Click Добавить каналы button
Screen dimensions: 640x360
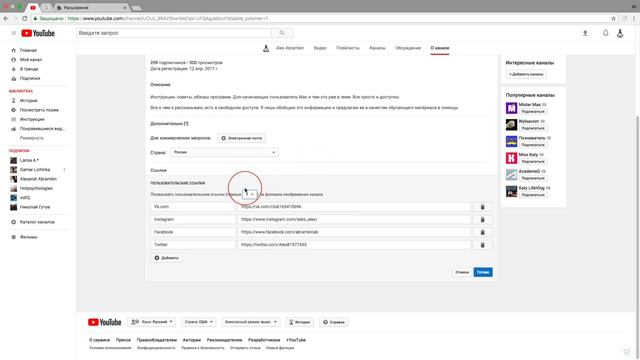(x=526, y=74)
